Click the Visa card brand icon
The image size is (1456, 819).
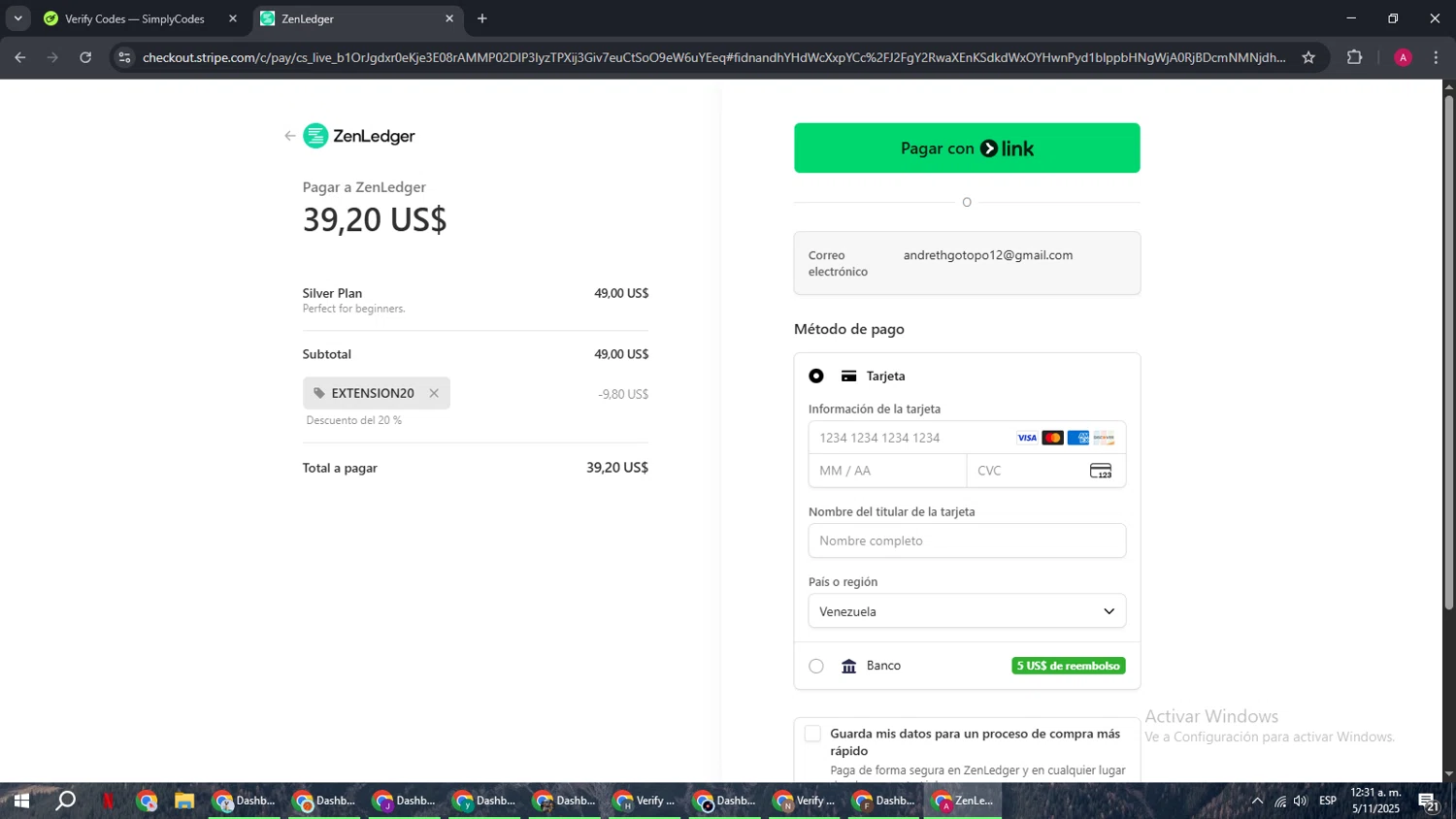[x=1027, y=438]
